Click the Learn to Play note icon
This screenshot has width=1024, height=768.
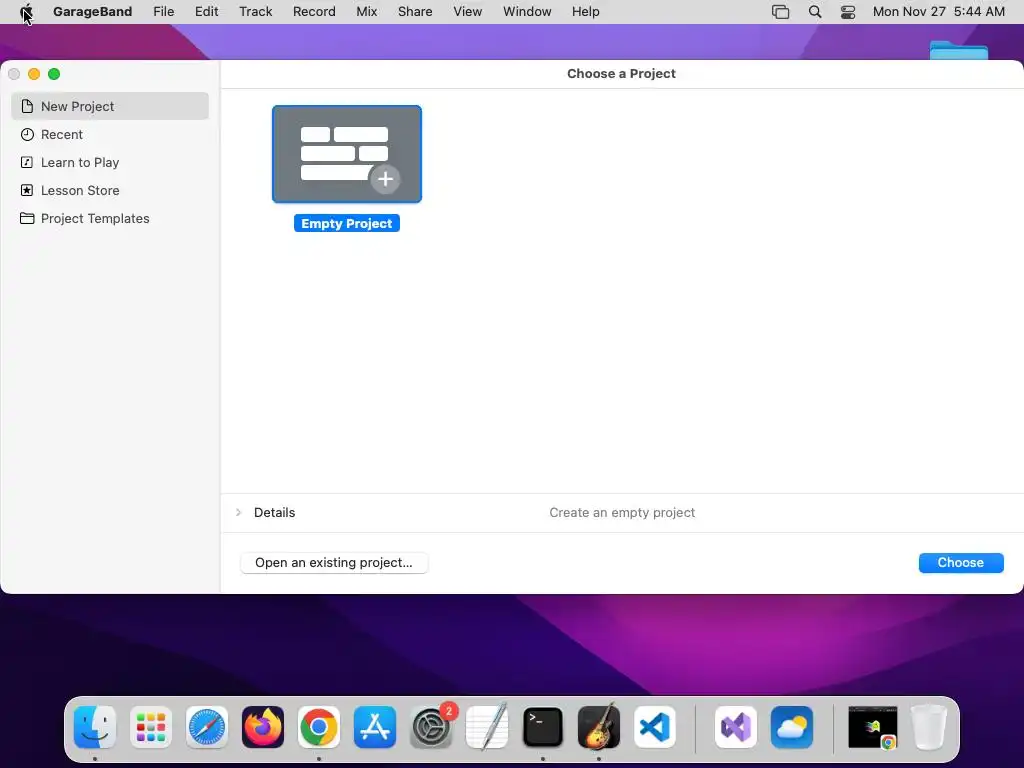pyautogui.click(x=27, y=163)
